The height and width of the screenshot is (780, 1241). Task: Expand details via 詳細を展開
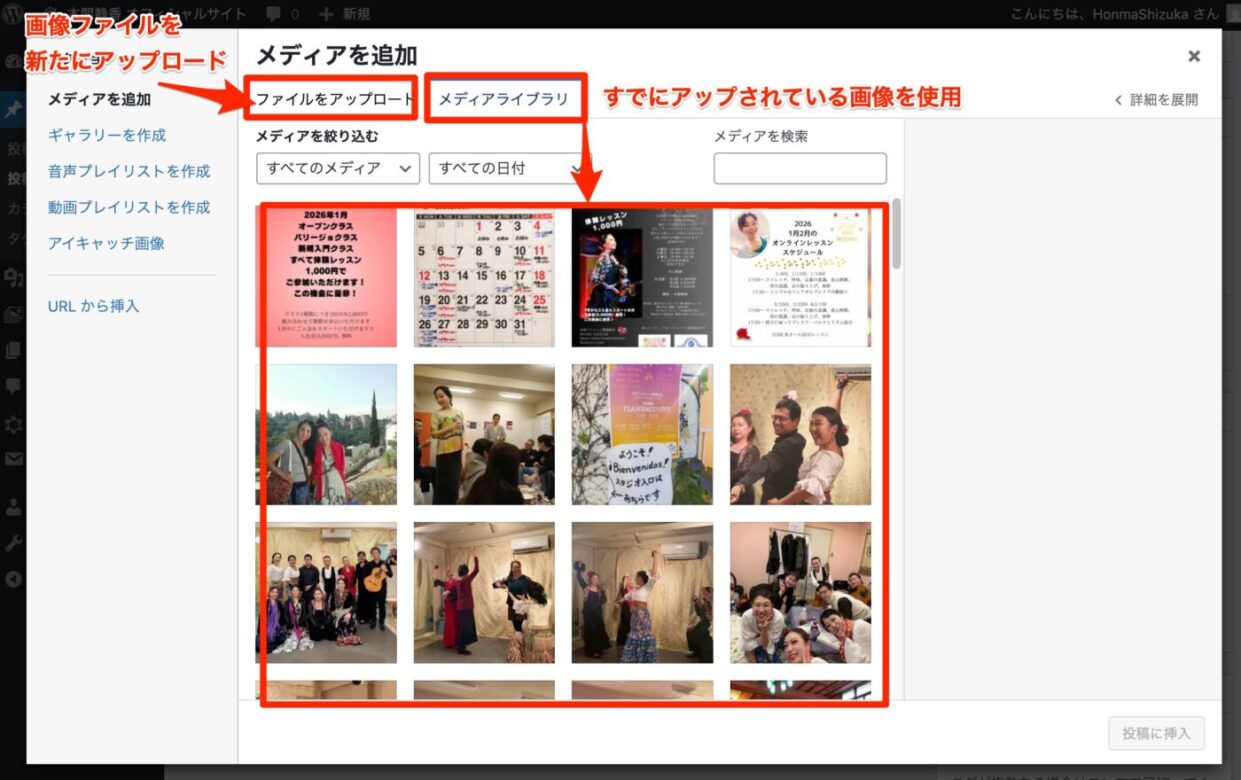[x=1156, y=100]
